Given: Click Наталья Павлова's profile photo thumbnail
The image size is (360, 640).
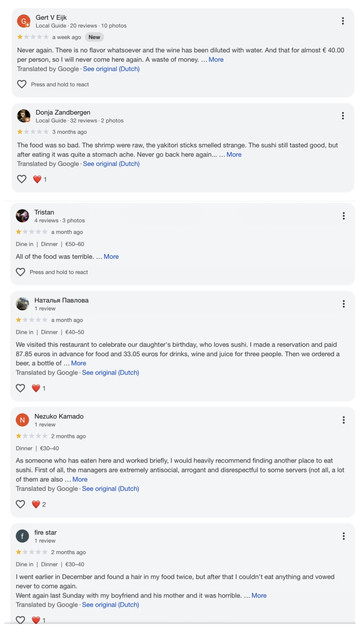Looking at the screenshot, I should pyautogui.click(x=22, y=304).
